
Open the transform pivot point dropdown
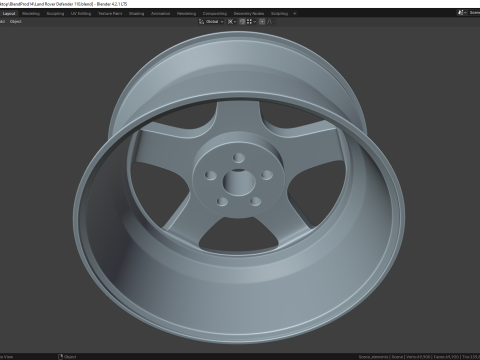(x=232, y=22)
